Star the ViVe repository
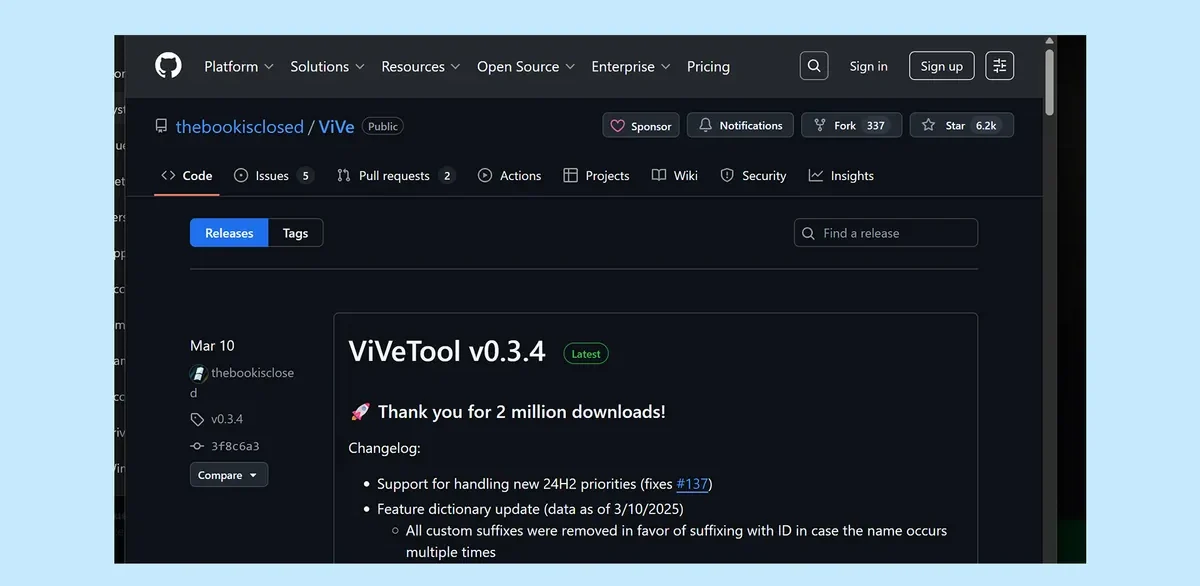1200x586 pixels. pyautogui.click(x=961, y=126)
